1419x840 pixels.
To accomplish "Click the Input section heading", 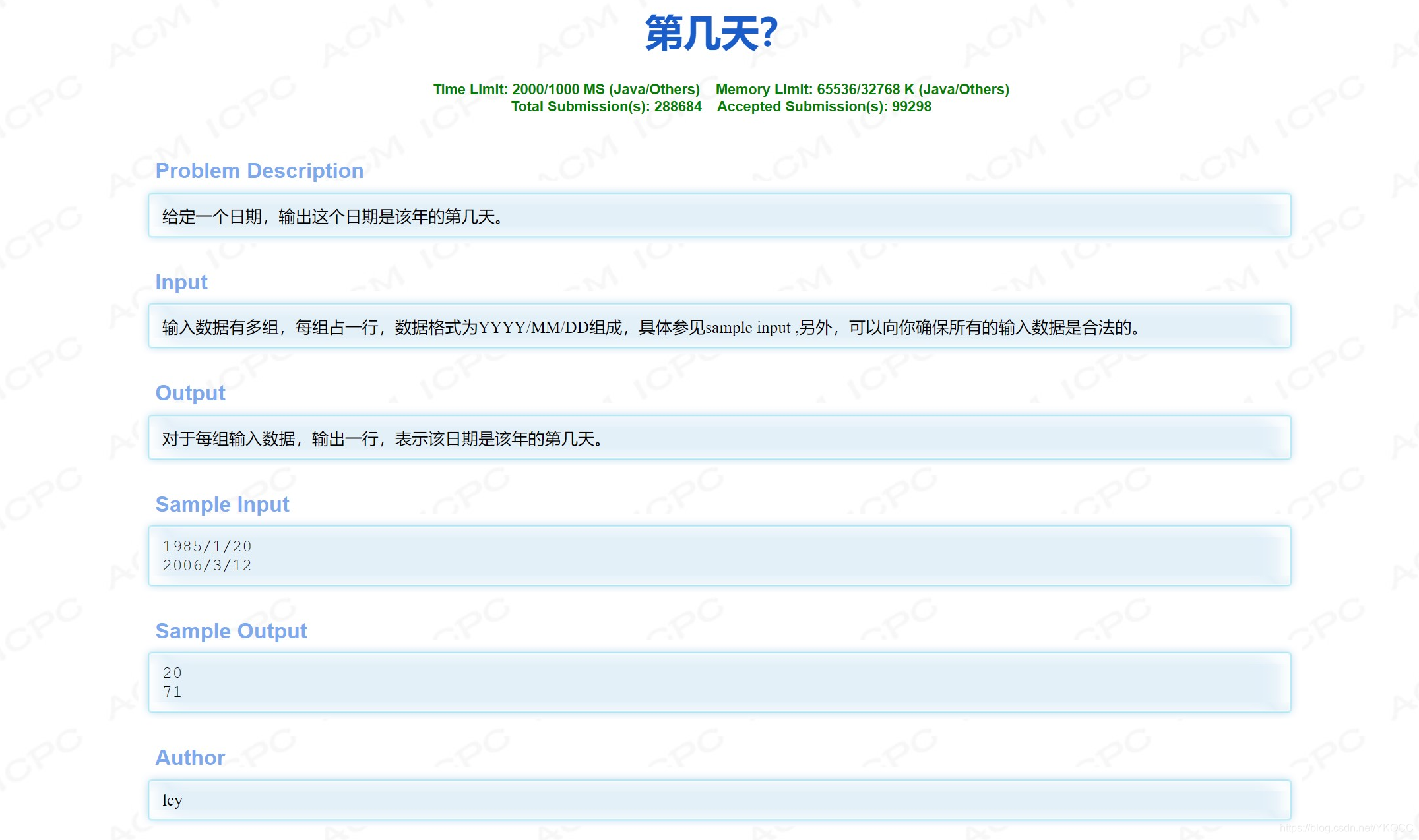I will click(x=181, y=282).
